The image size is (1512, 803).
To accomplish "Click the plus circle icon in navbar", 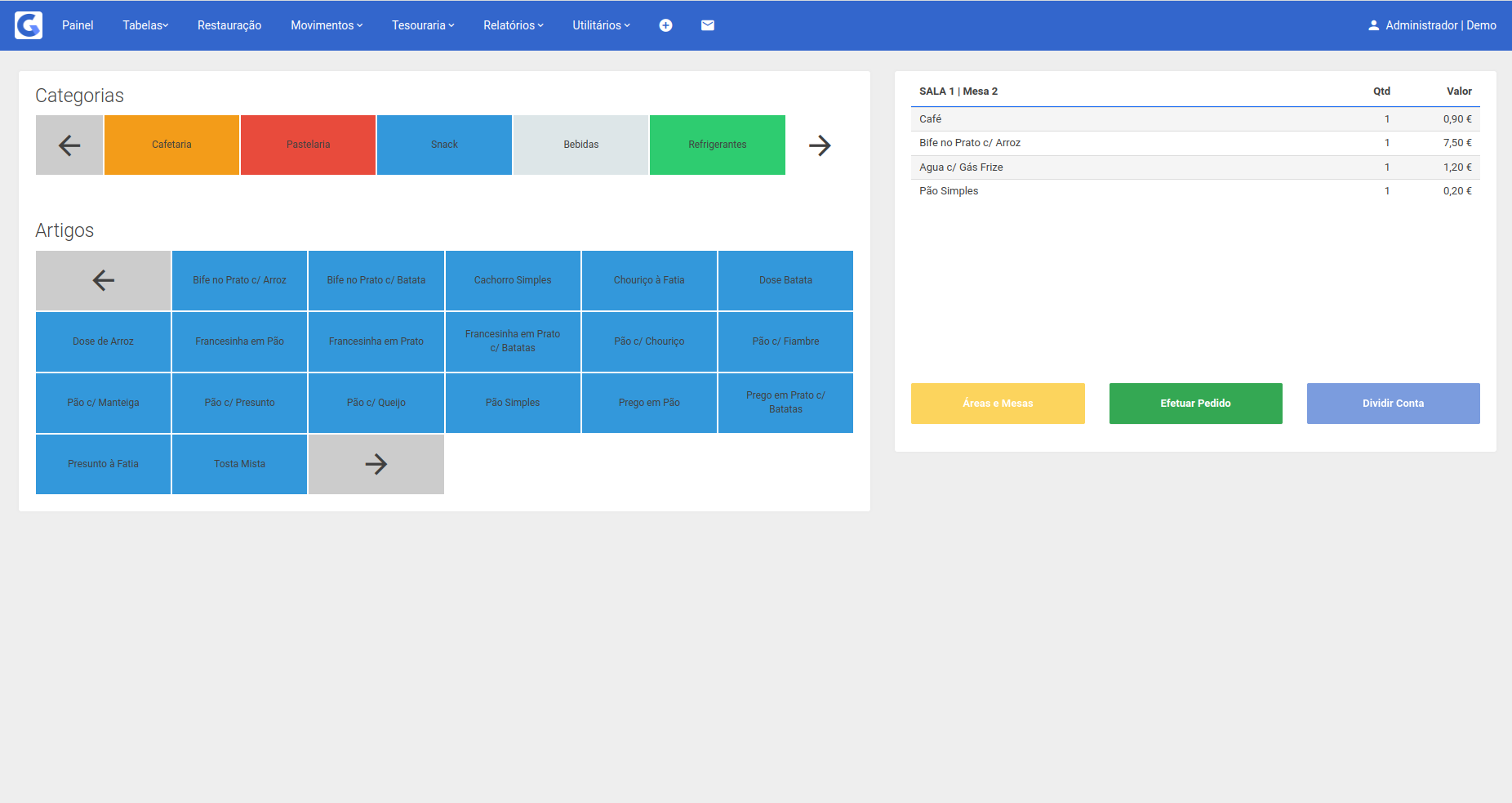I will (x=665, y=25).
